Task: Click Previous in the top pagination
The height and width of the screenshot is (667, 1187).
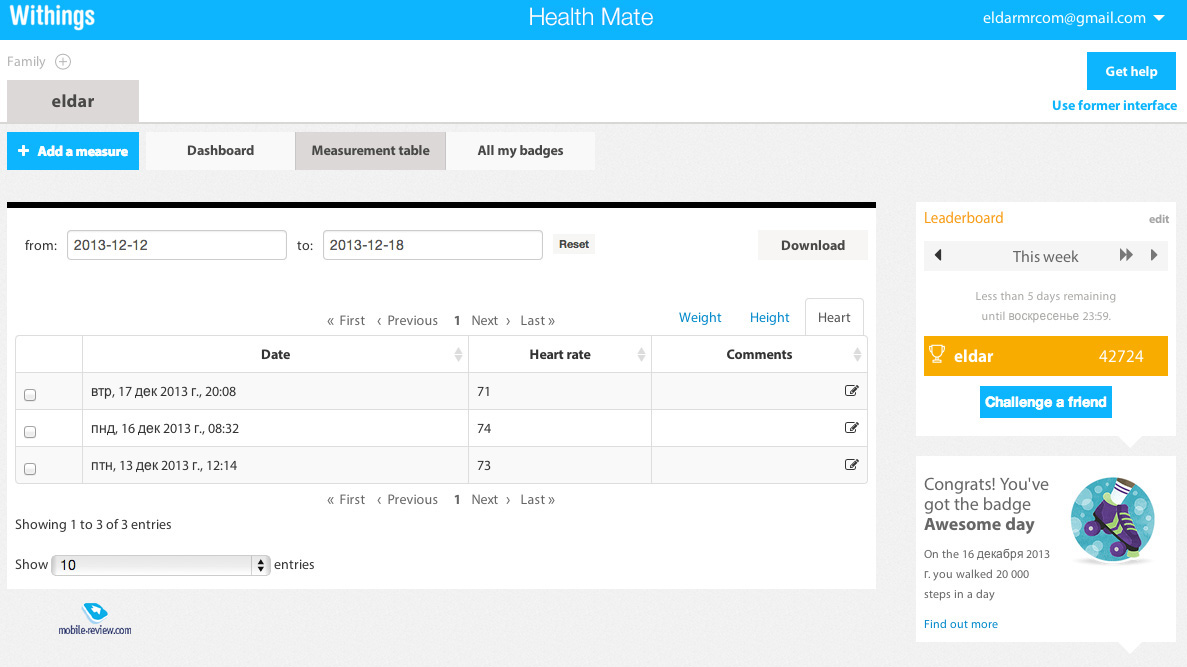Action: [407, 320]
